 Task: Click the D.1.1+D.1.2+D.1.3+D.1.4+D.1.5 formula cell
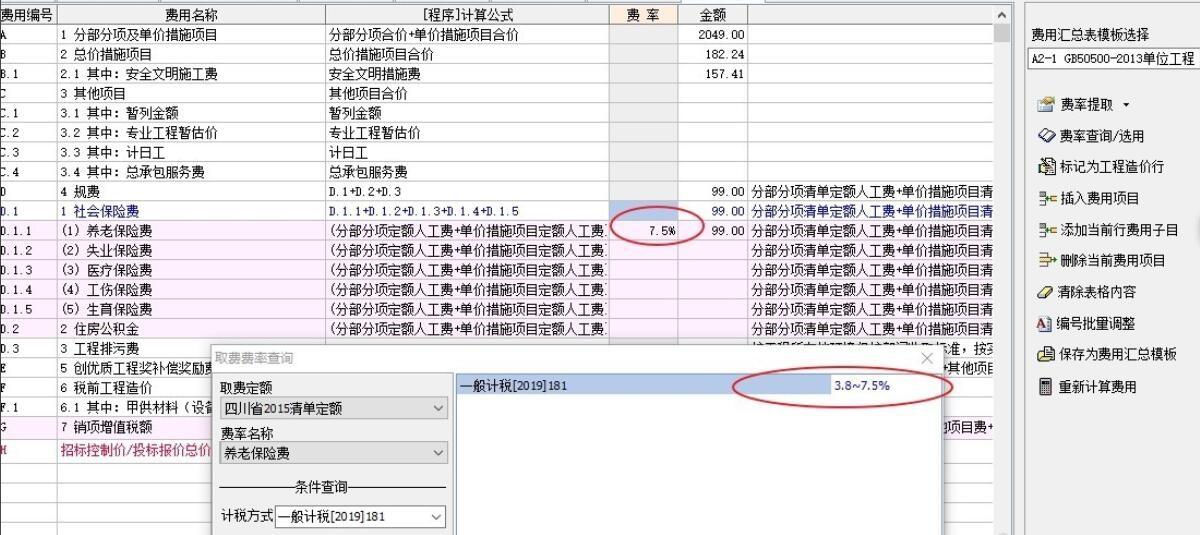[467, 211]
